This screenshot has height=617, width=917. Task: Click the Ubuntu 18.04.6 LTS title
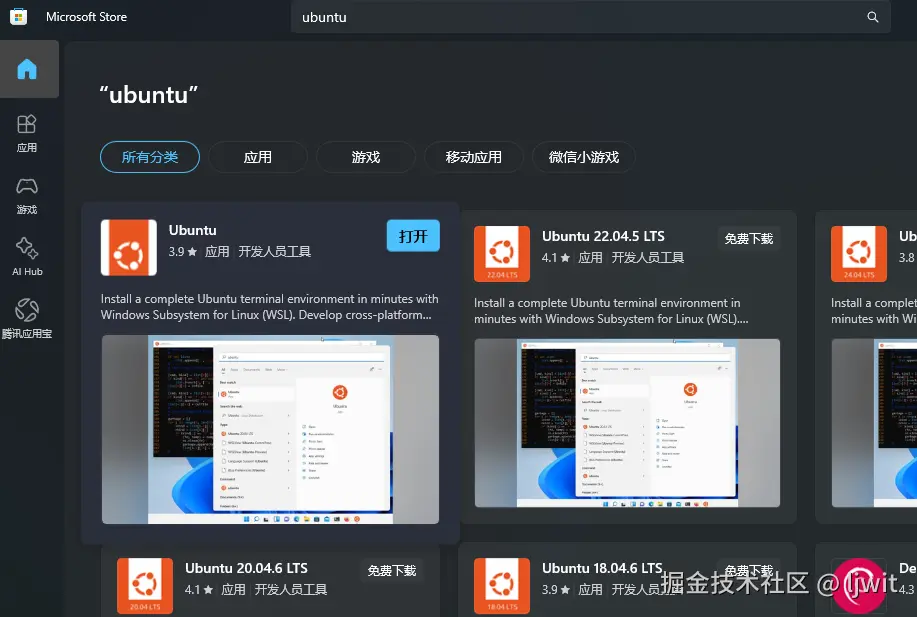click(602, 568)
